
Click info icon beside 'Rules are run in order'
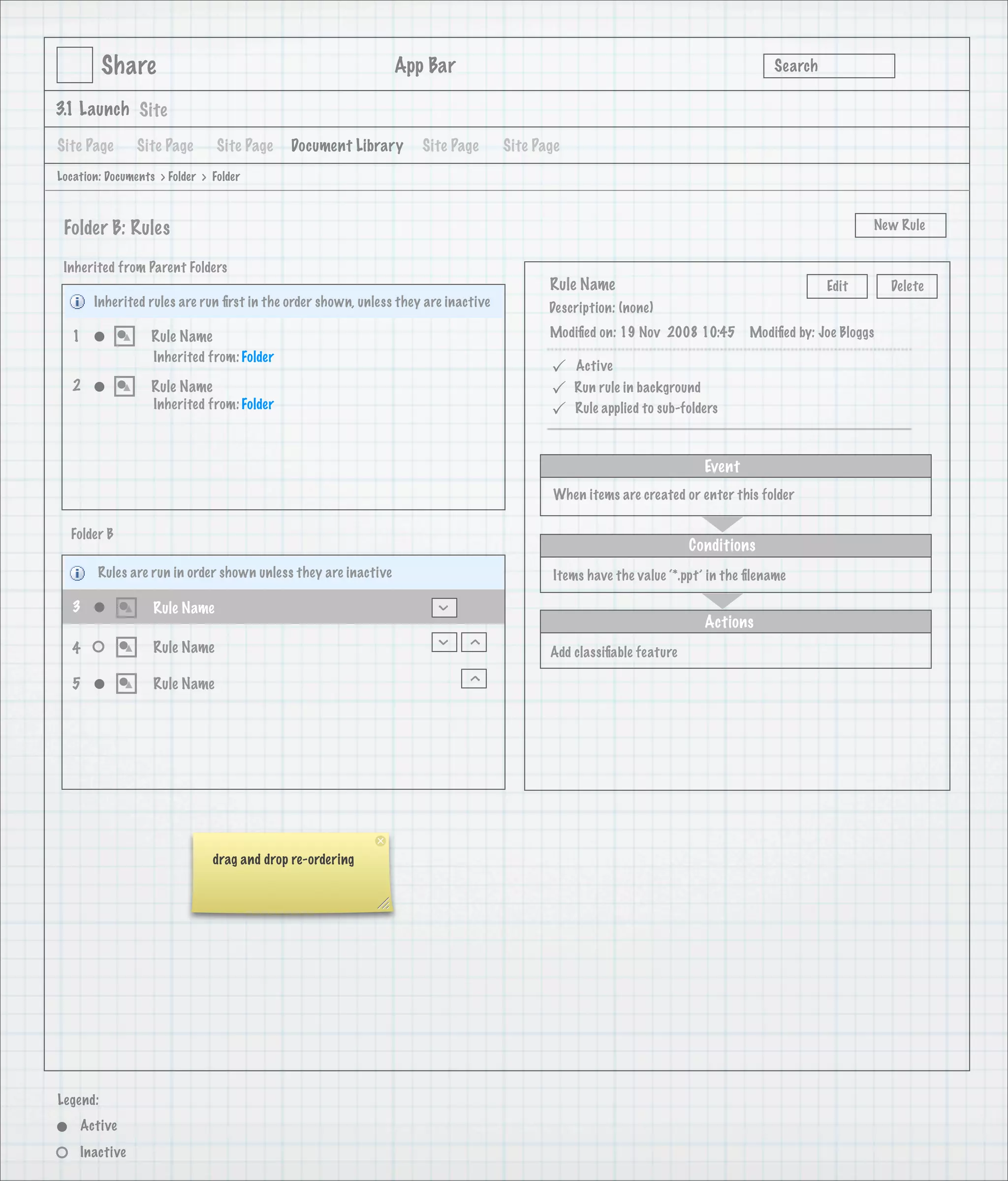78,573
